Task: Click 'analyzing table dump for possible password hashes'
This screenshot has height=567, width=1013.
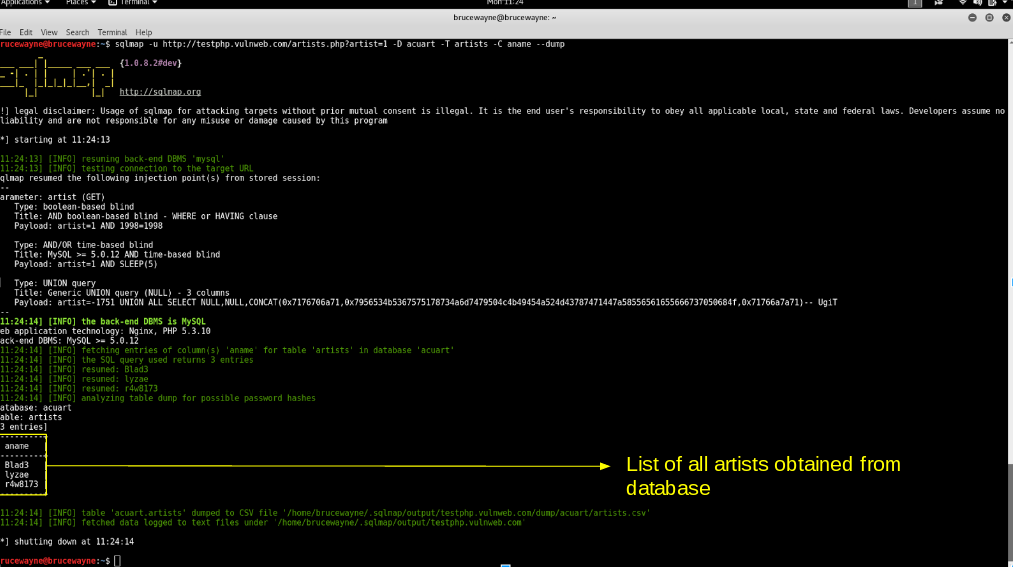Action: (158, 398)
